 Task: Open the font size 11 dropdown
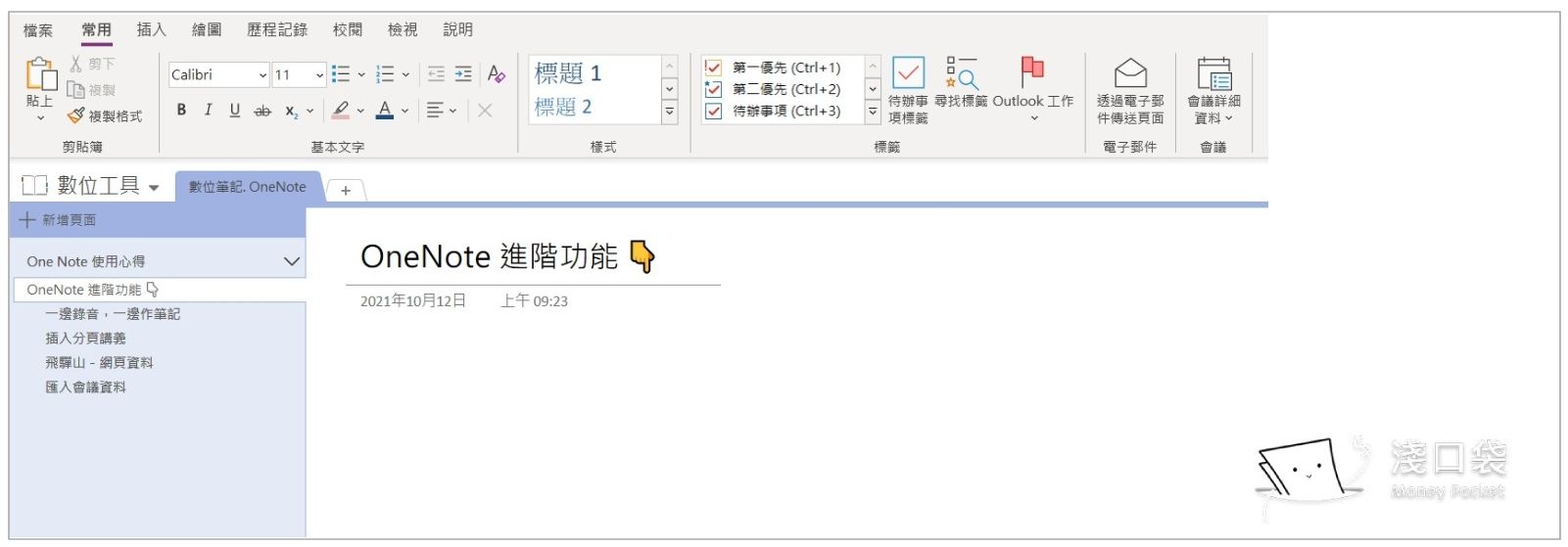coord(319,75)
